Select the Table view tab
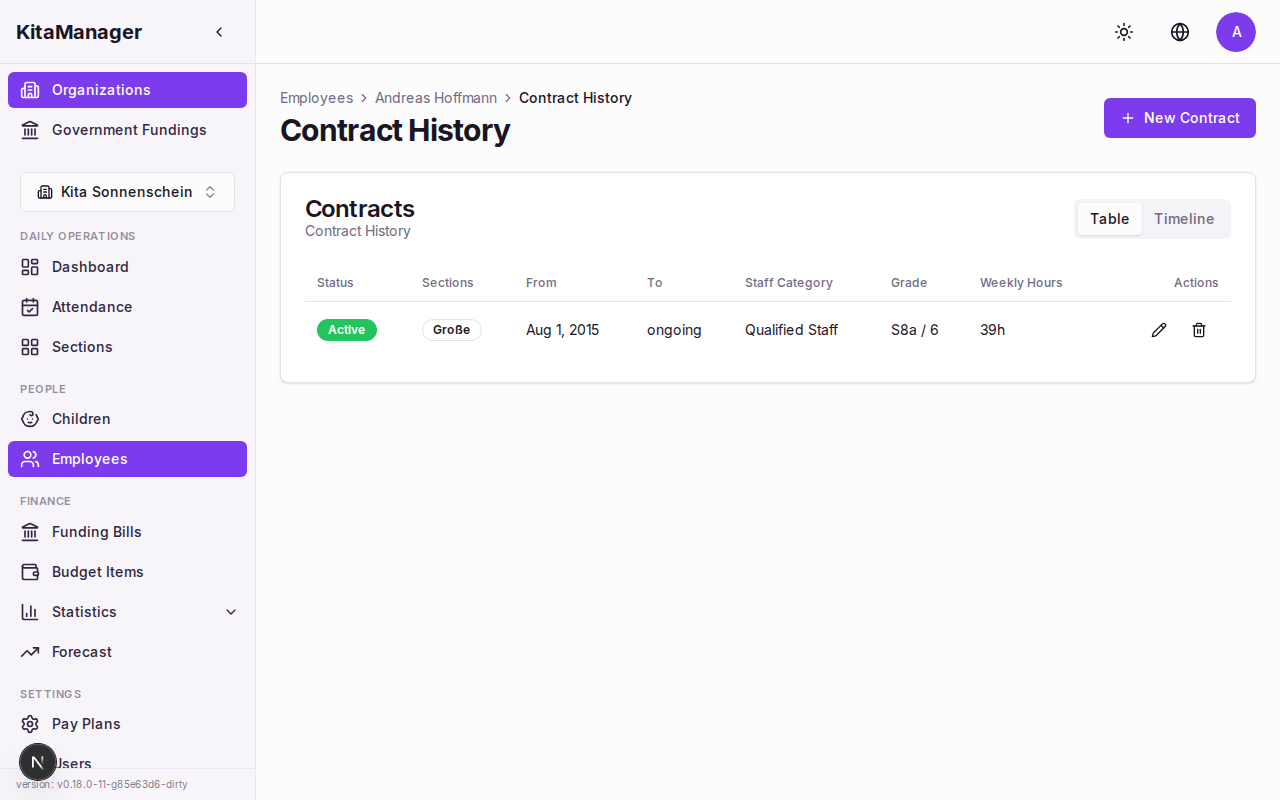The height and width of the screenshot is (800, 1280). point(1109,219)
